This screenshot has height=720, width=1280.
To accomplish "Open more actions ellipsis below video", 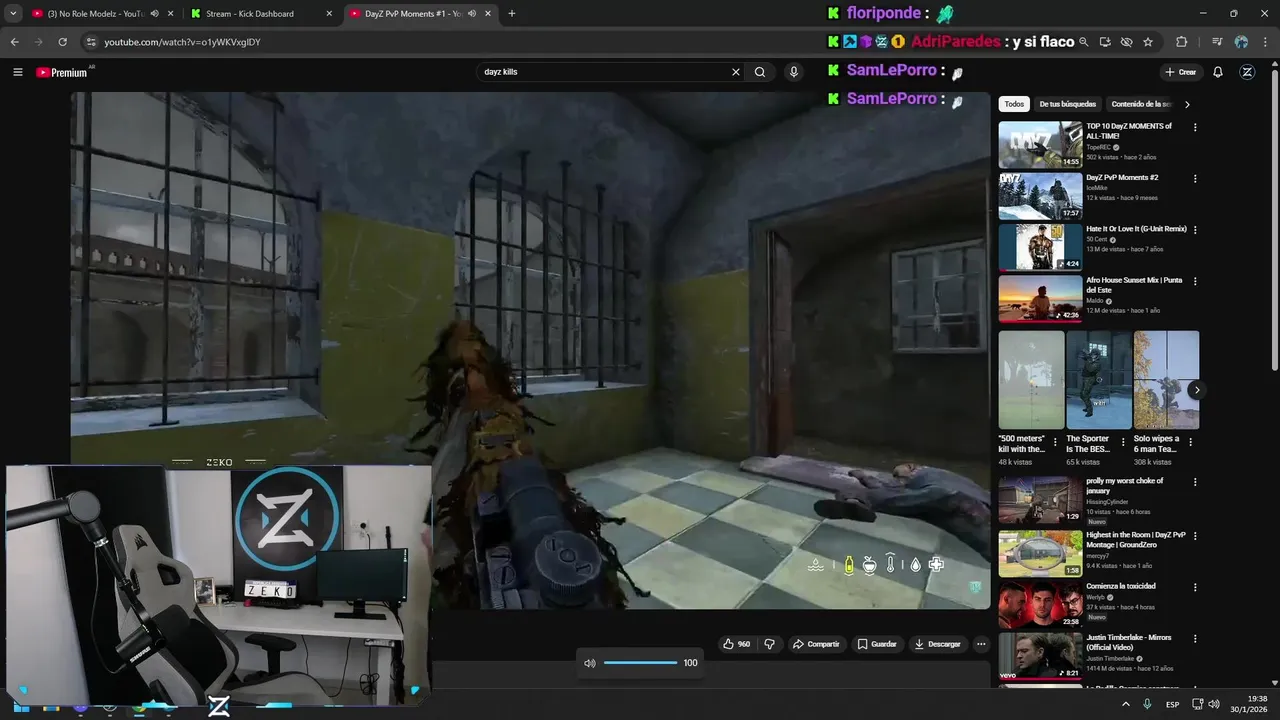I will [981, 644].
